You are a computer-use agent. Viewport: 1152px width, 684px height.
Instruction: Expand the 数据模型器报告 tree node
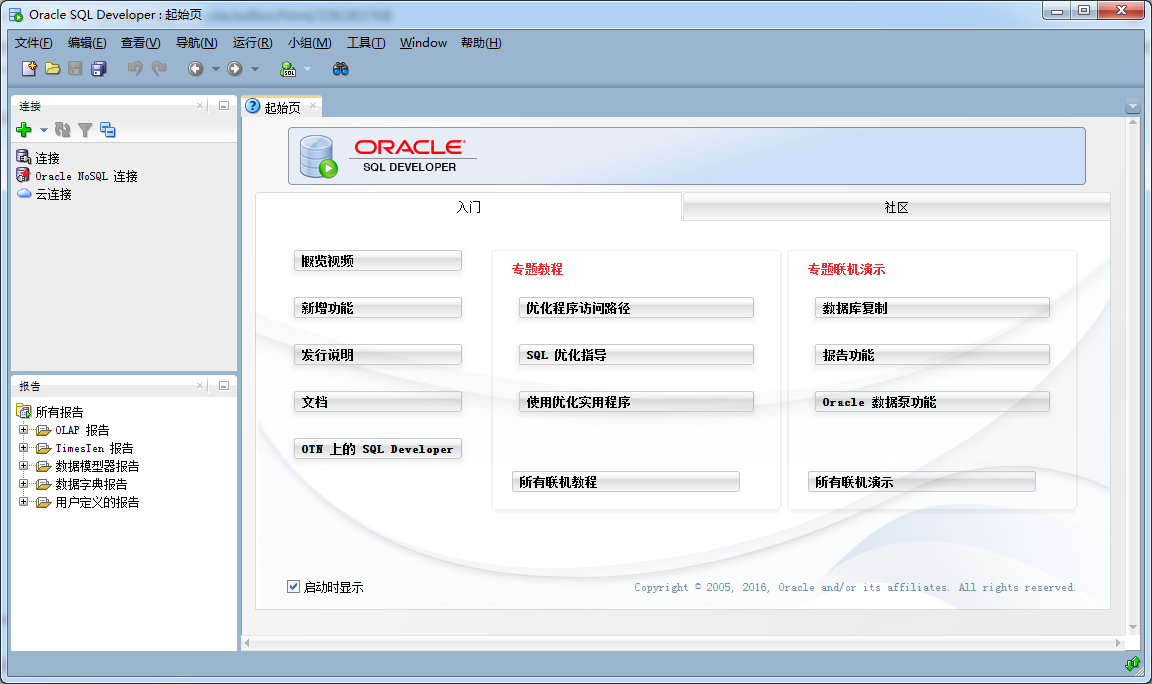click(x=24, y=466)
